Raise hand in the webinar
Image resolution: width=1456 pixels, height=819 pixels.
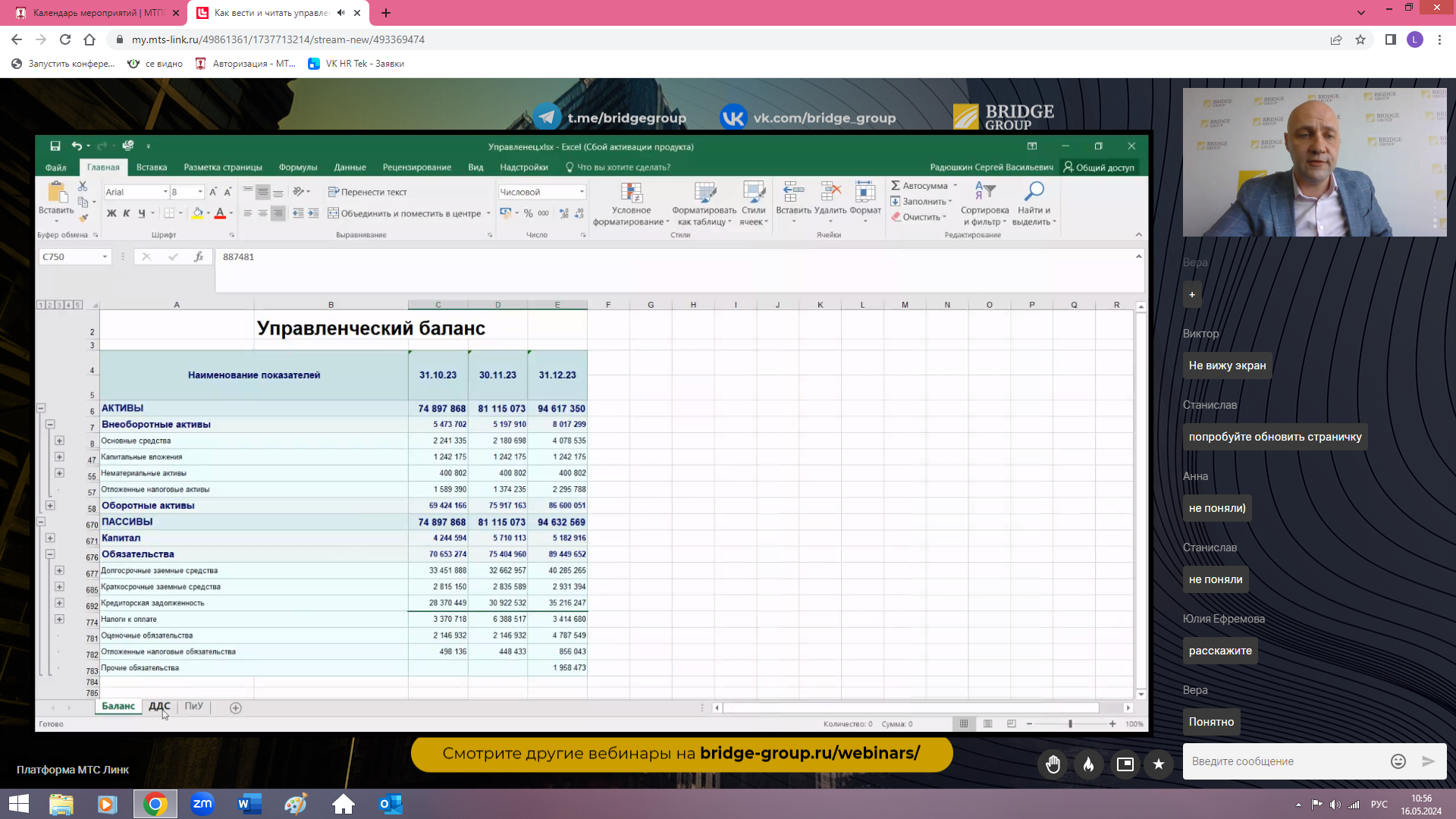coord(1053,764)
